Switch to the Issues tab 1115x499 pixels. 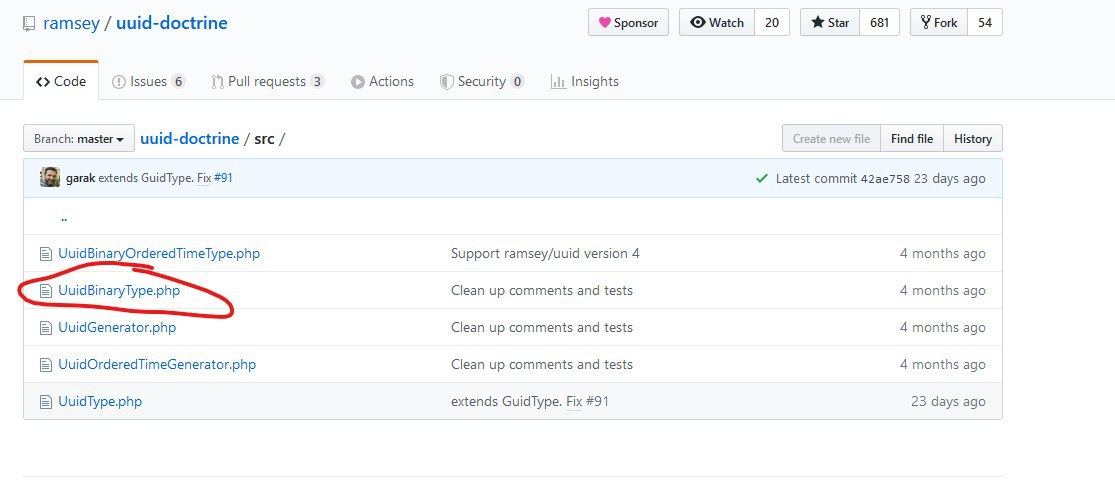click(x=149, y=81)
